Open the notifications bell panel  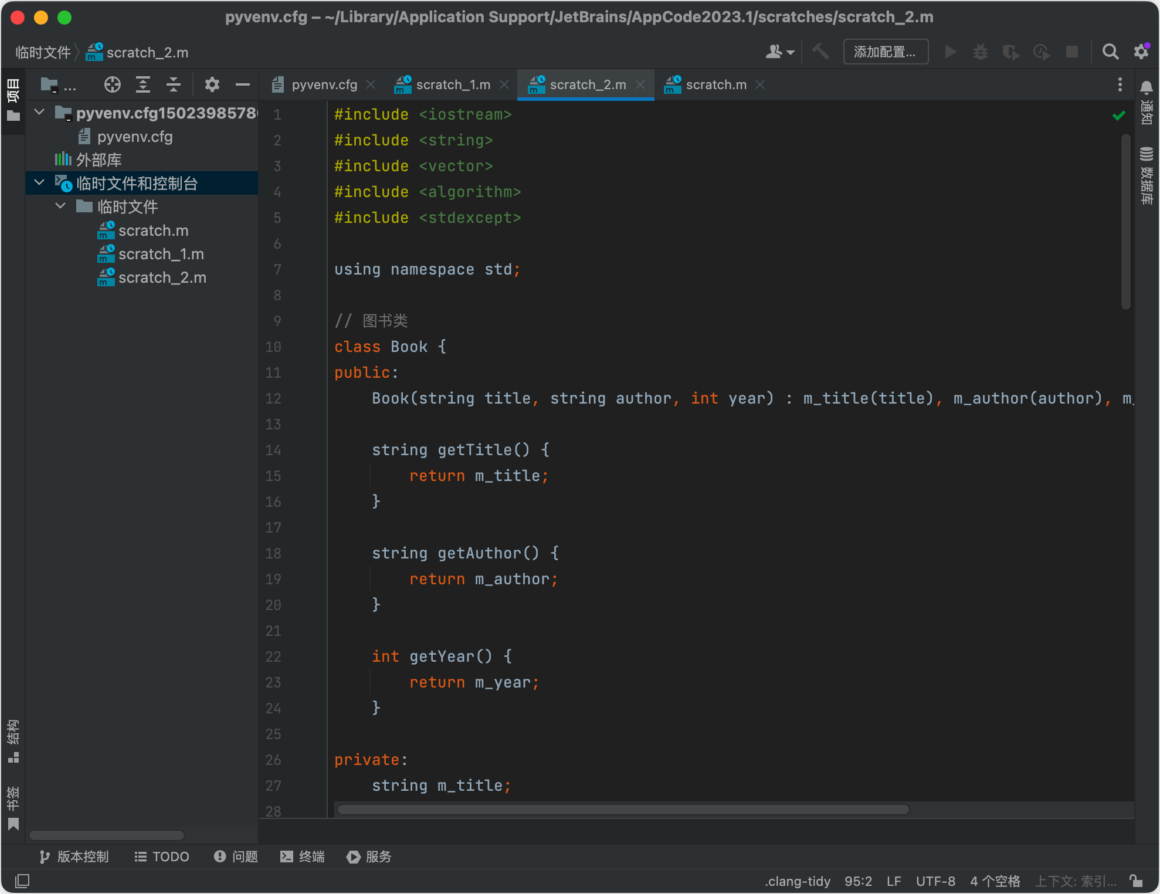[x=1146, y=101]
